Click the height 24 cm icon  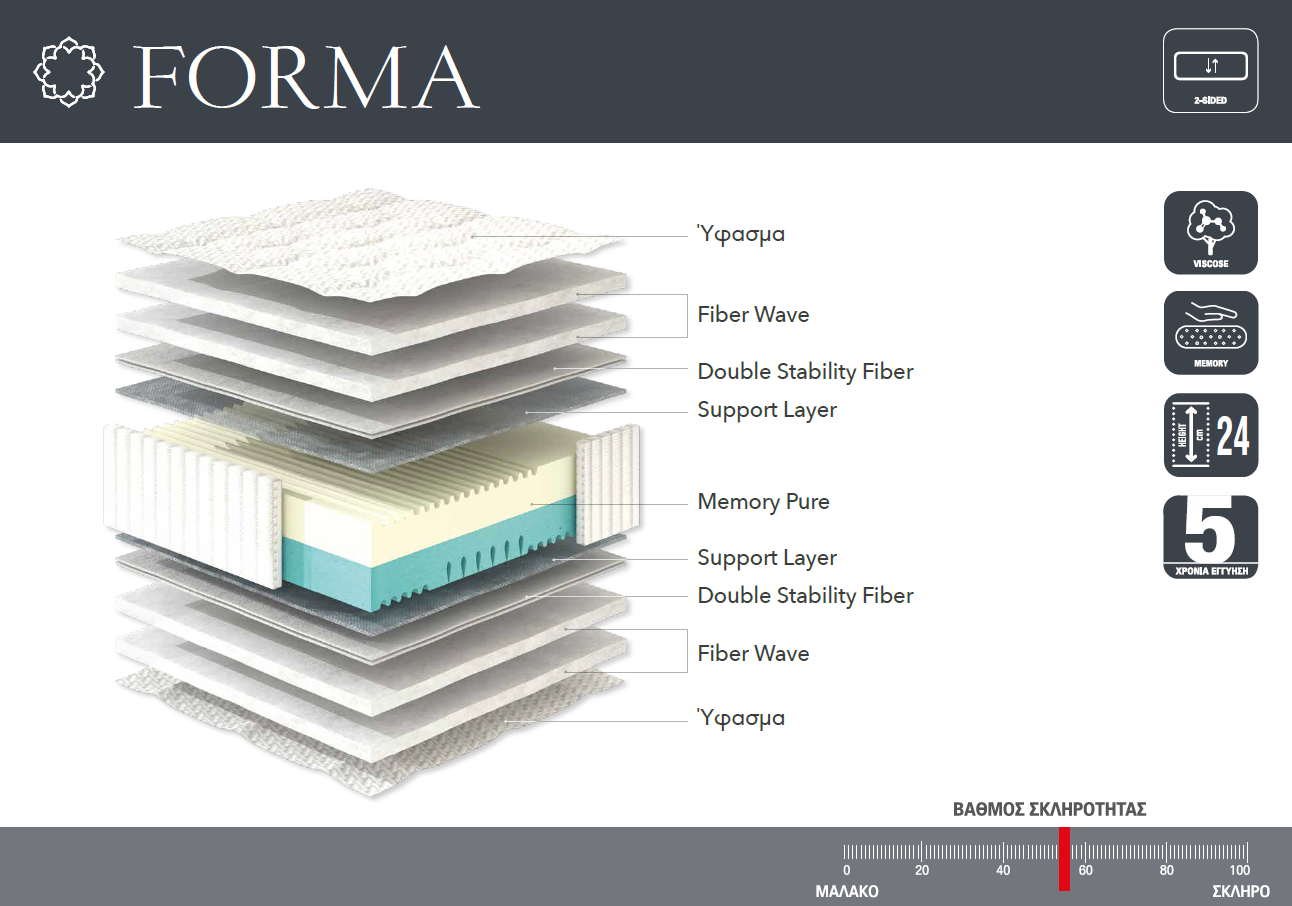coord(1211,435)
